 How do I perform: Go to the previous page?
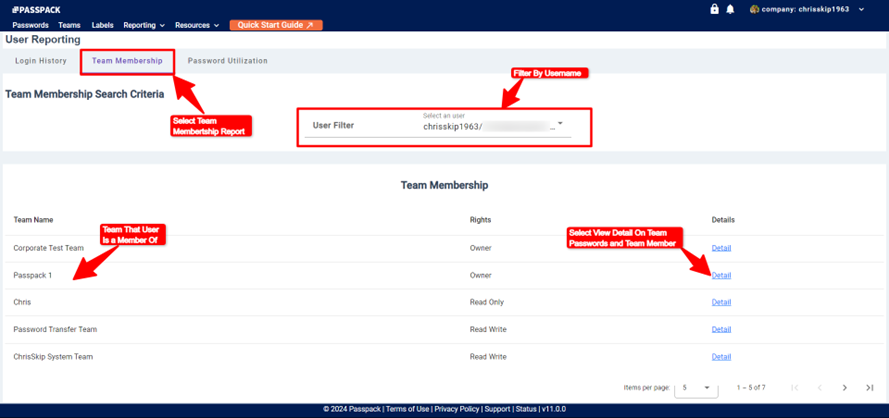pyautogui.click(x=819, y=387)
